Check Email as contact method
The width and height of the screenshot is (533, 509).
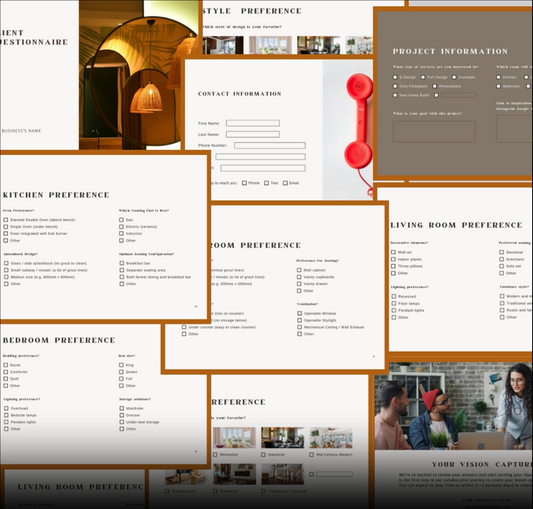(285, 183)
